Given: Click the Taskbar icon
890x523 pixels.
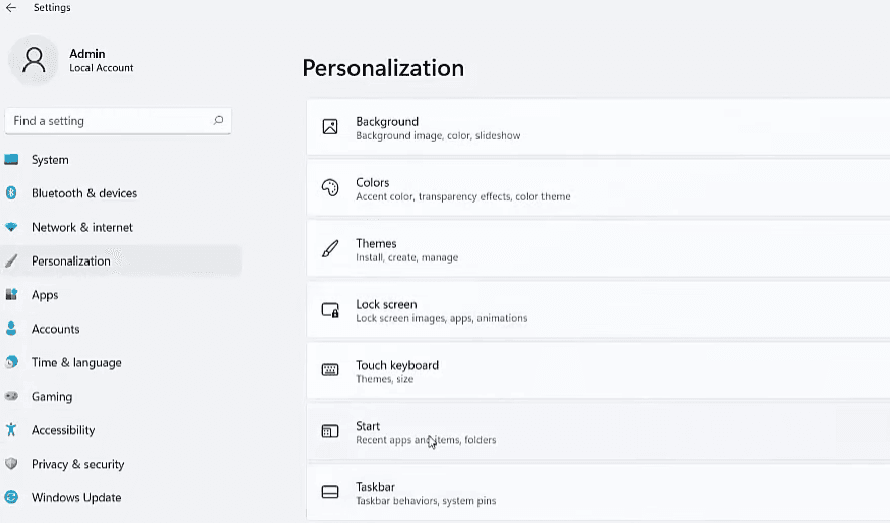Looking at the screenshot, I should [x=330, y=492].
